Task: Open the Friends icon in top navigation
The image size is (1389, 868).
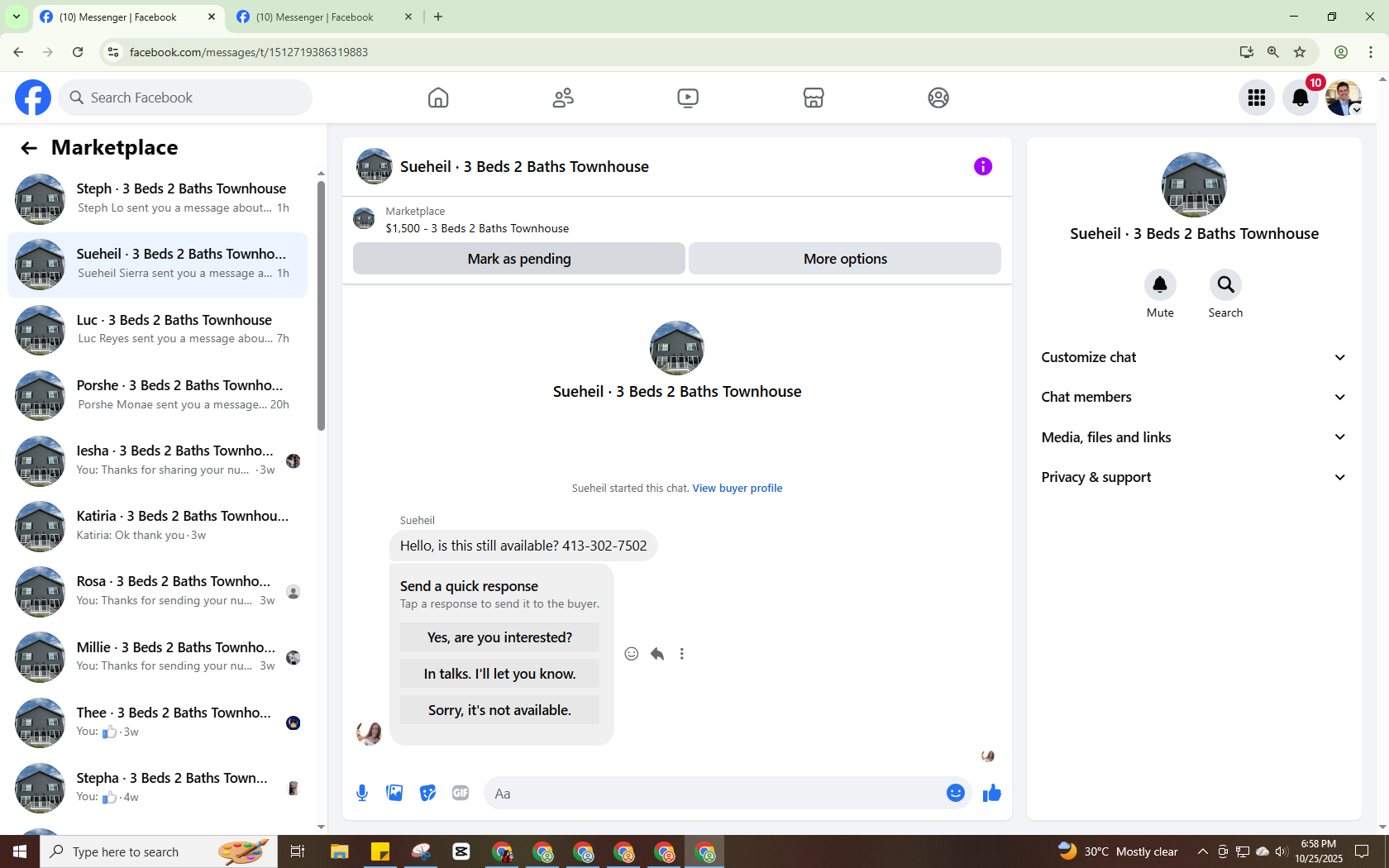Action: [563, 98]
